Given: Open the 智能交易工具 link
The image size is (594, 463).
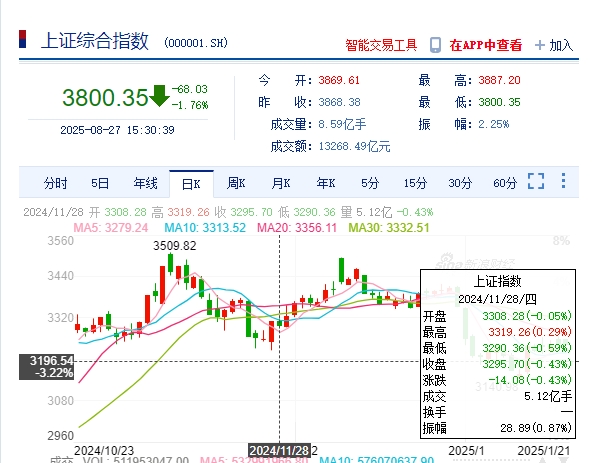Looking at the screenshot, I should 381,45.
